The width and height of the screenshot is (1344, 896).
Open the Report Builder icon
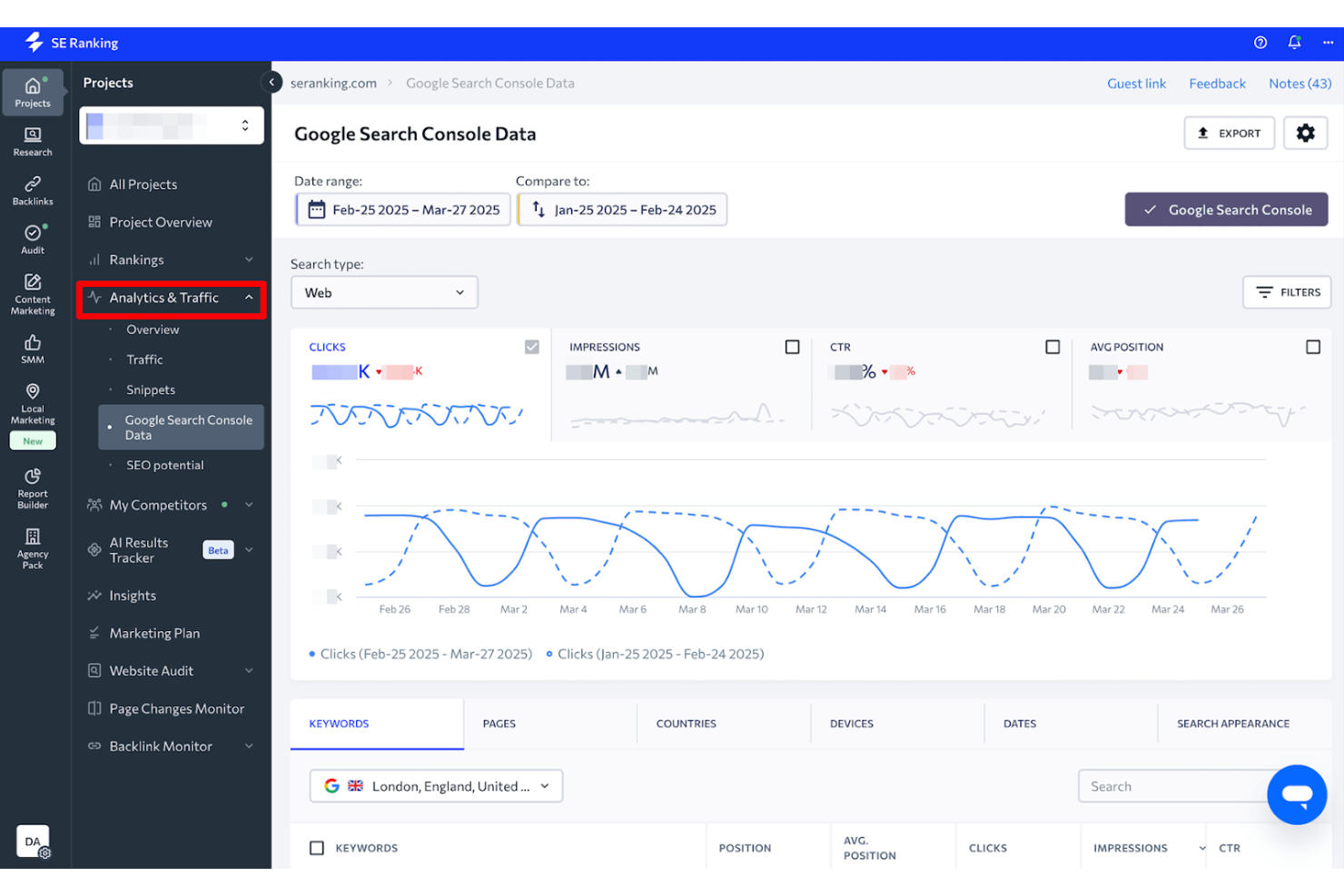point(33,488)
